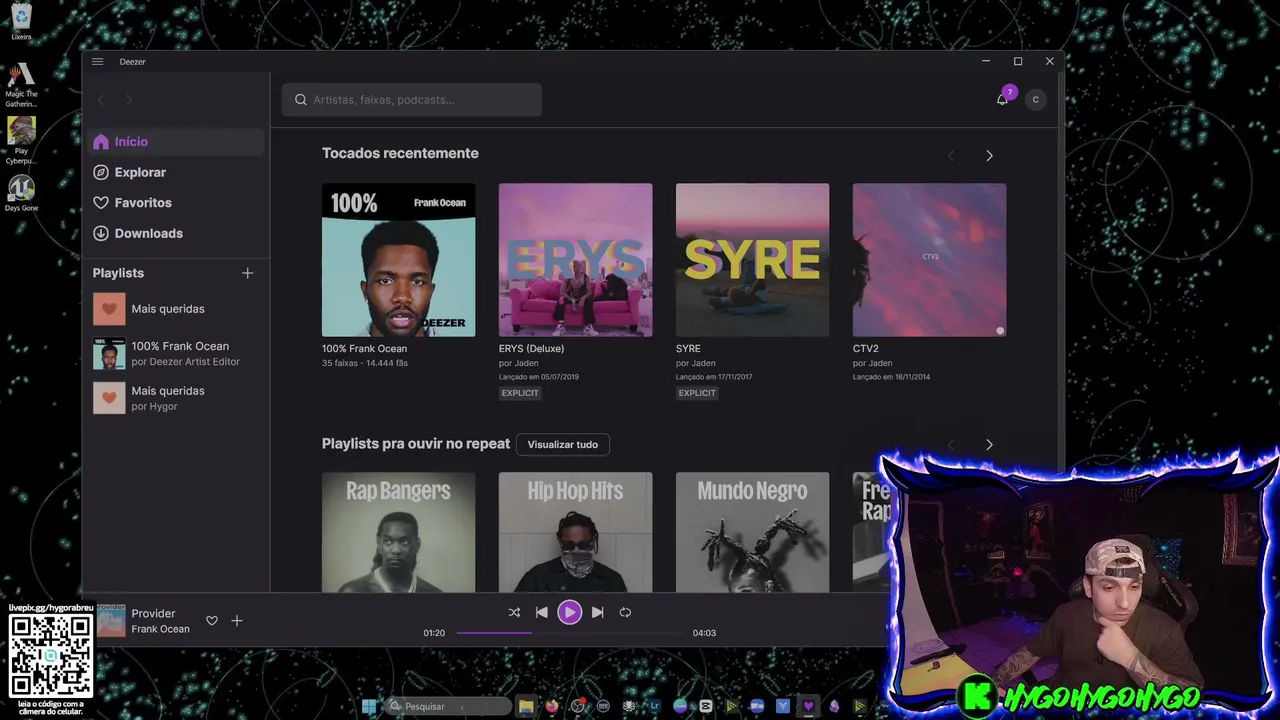Show previous recently played items
This screenshot has height=720, width=1280.
[951, 155]
